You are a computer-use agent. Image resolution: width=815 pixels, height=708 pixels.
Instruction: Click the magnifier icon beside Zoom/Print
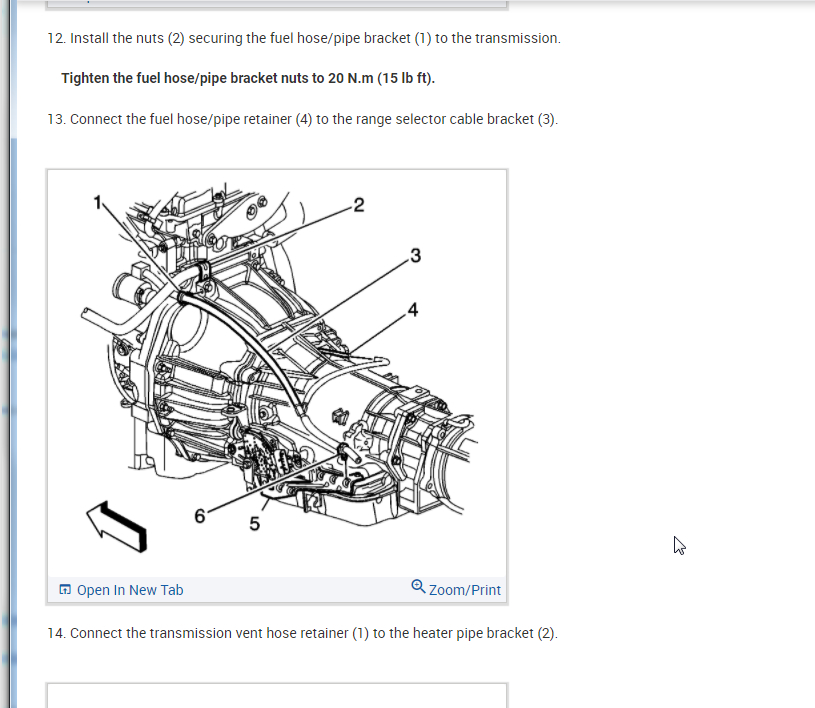(418, 587)
